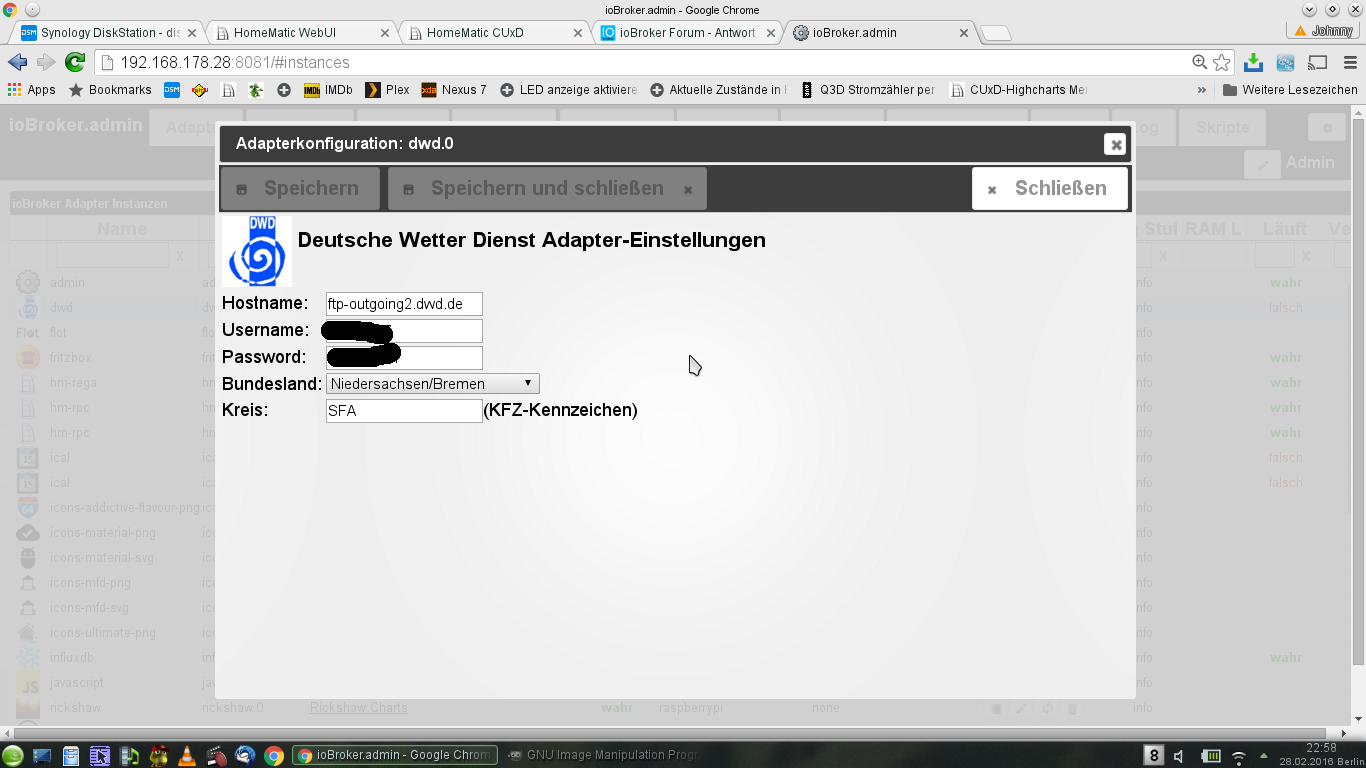Screen dimensions: 1366x768
Task: Click the address bar URL
Action: coord(235,62)
